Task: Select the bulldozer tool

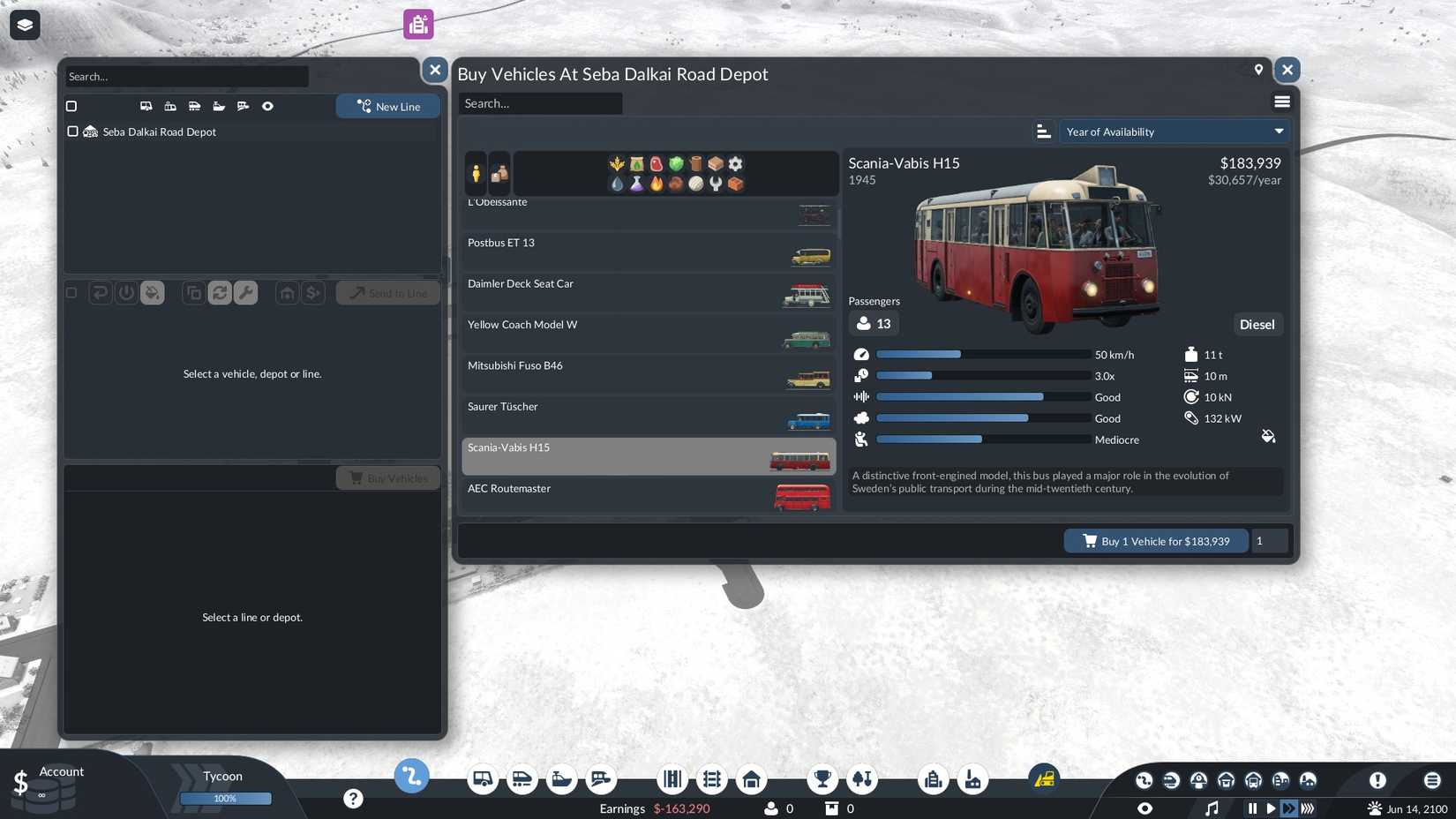Action: click(x=1044, y=778)
